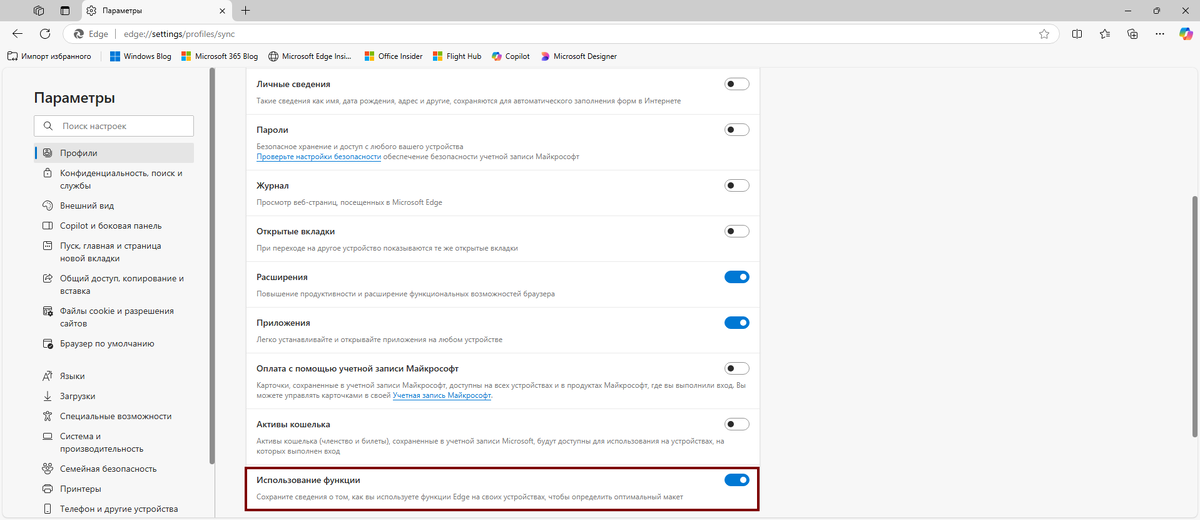Open the Microsoft Designer bookmark
1200x520 pixels.
pos(578,56)
